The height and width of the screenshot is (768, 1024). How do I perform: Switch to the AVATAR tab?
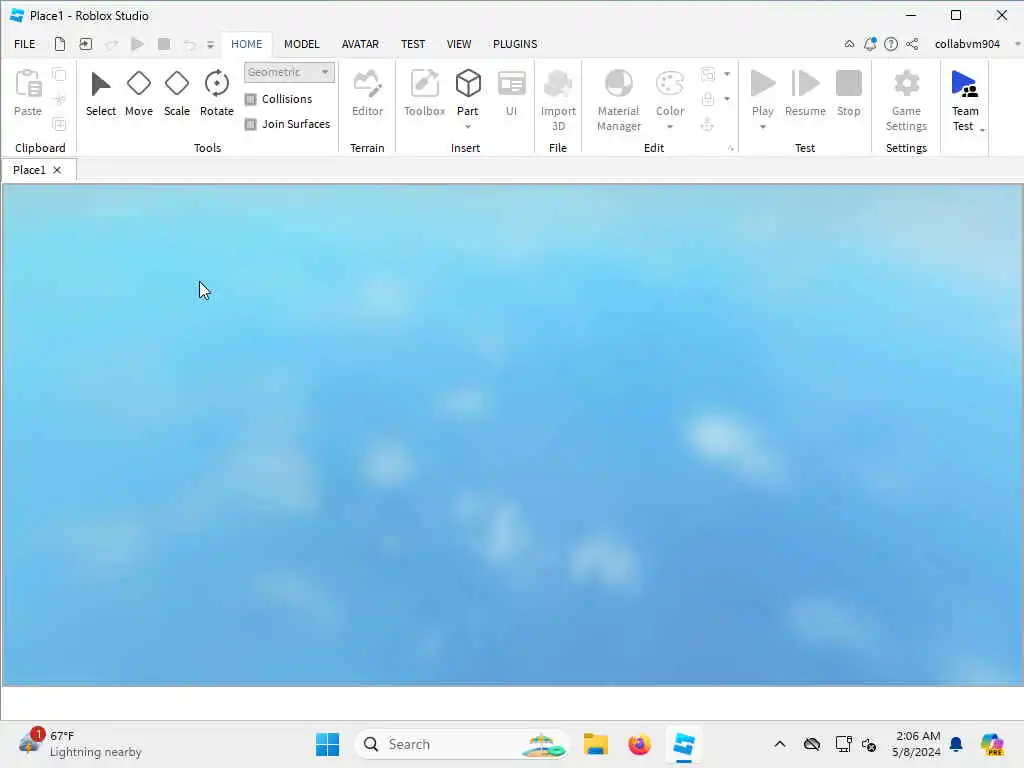(x=360, y=44)
